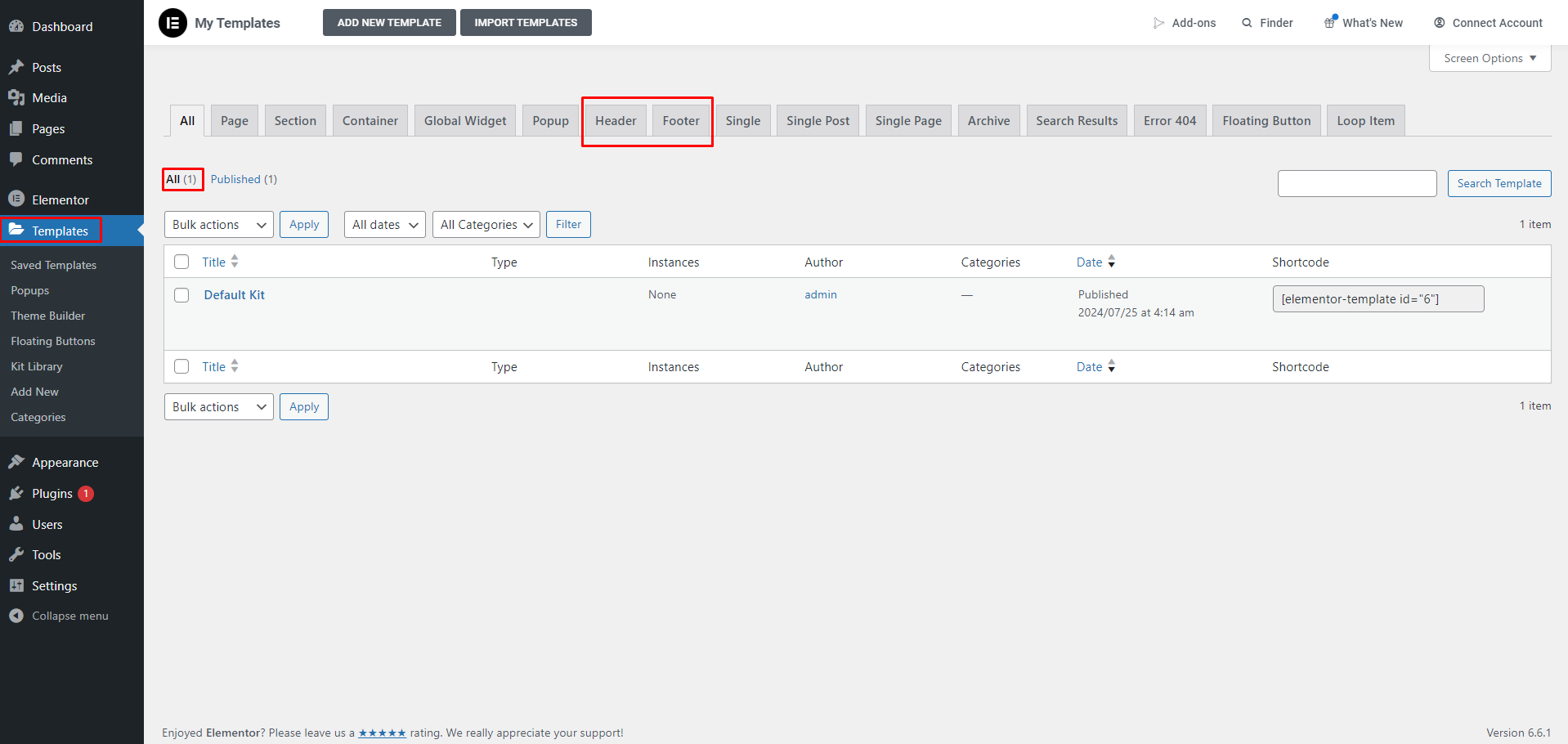Toggle the select-all checkbox in table footer
Screen dimensions: 1568x744
pyautogui.click(x=181, y=366)
